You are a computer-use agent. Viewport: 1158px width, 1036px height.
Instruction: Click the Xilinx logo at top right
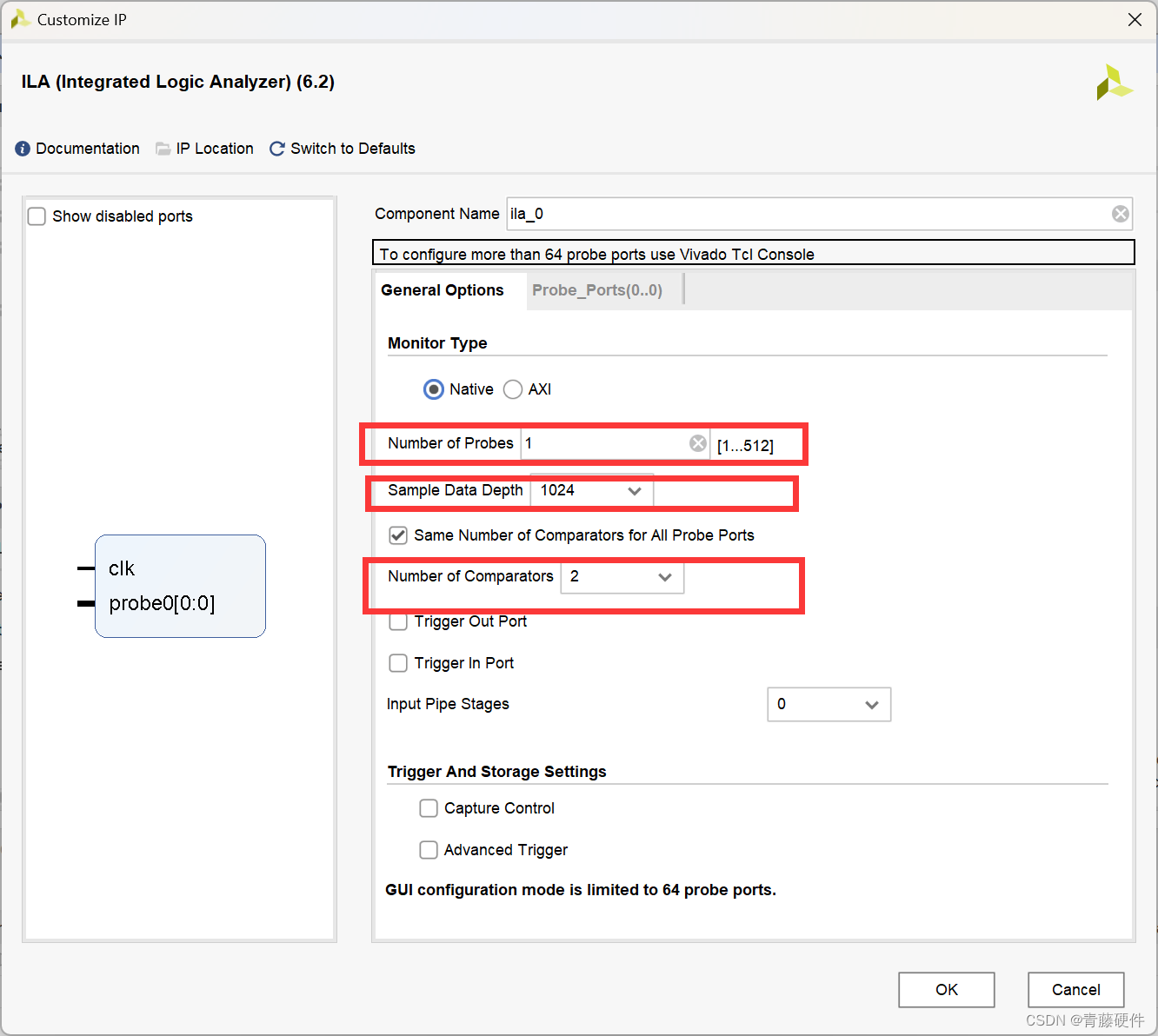pyautogui.click(x=1114, y=83)
